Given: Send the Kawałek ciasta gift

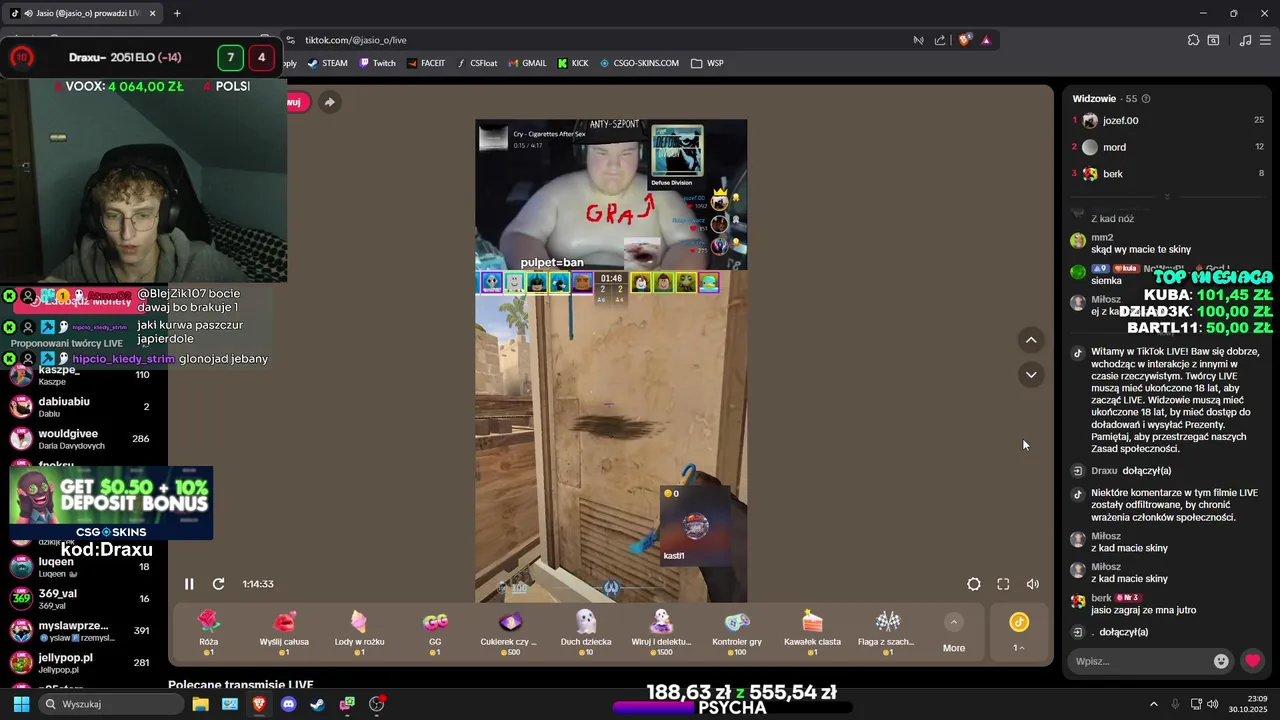Looking at the screenshot, I should [x=812, y=632].
